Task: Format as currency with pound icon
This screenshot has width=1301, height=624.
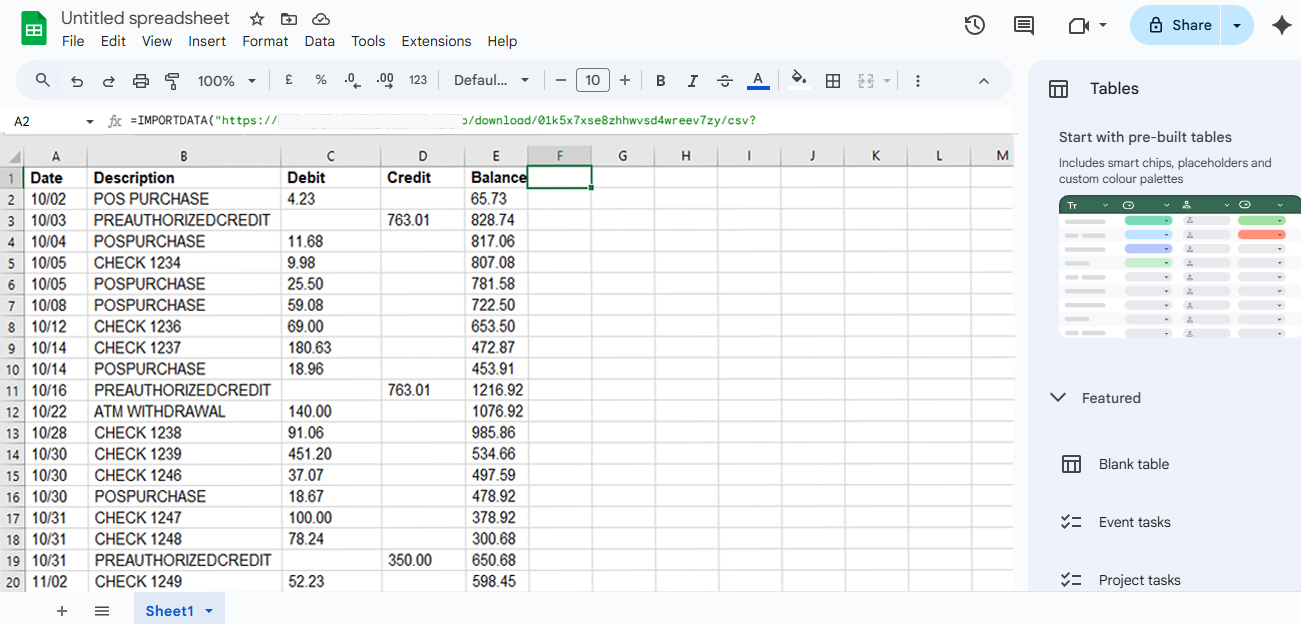Action: coord(289,80)
